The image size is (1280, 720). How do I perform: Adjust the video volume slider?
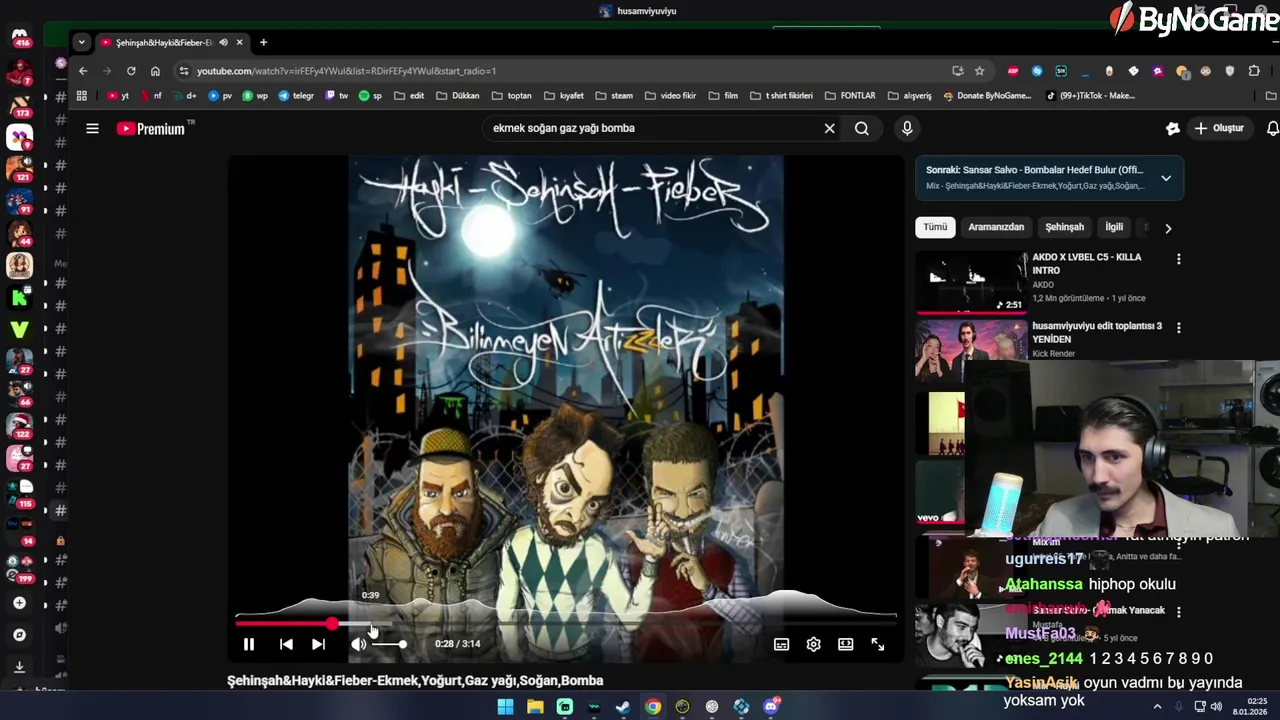pyautogui.click(x=389, y=645)
